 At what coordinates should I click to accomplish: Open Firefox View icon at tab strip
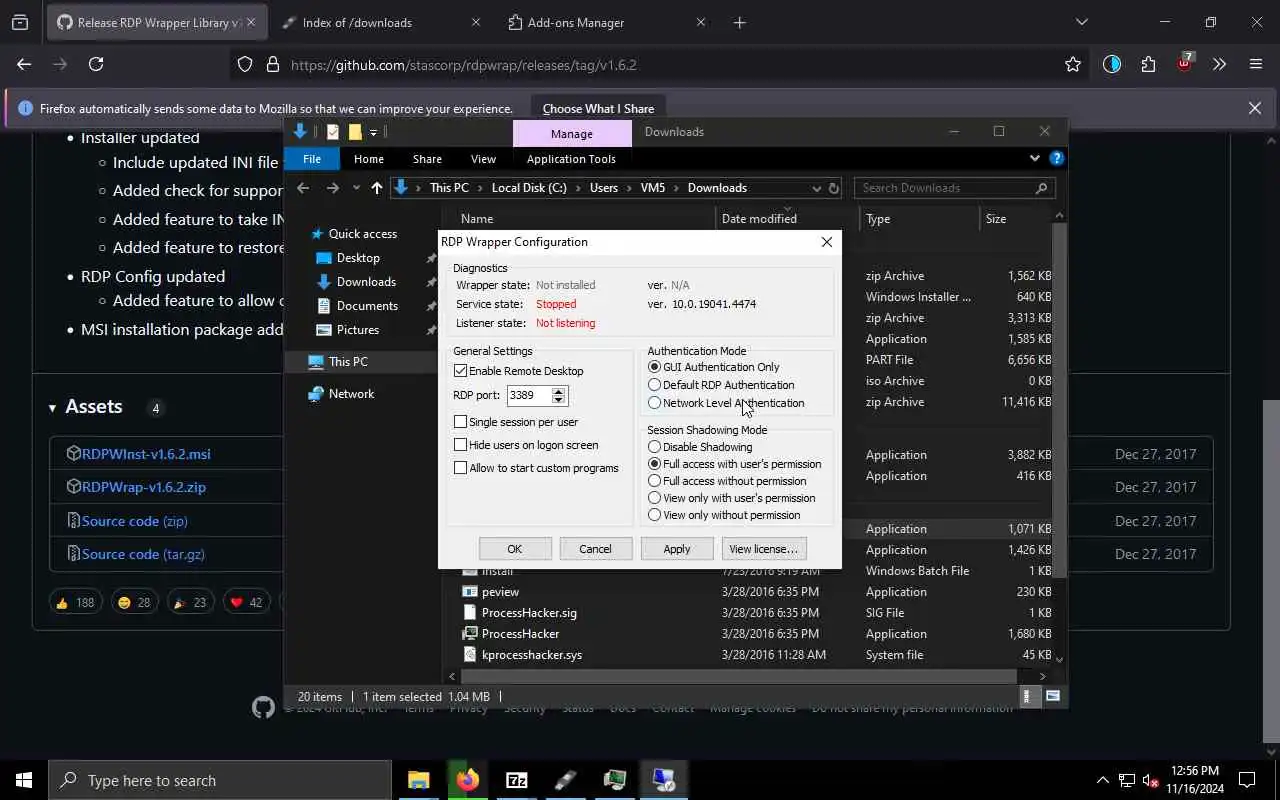pos(20,22)
